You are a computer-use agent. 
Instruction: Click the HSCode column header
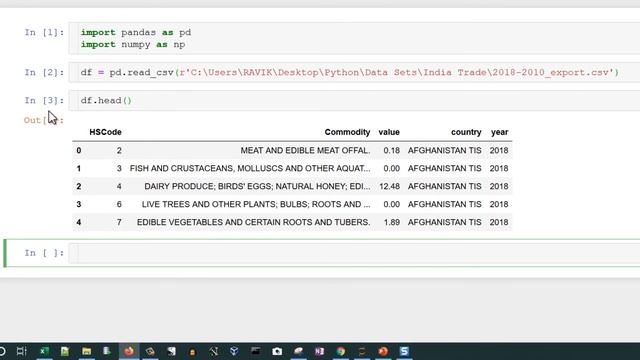(x=105, y=132)
